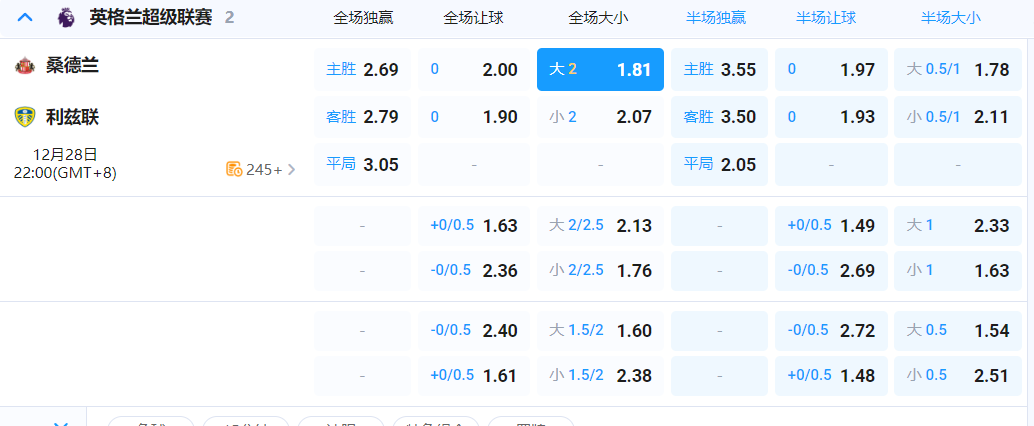Choose 小 1 at odds 1.63
Screen dimensions: 1034x426
click(x=958, y=270)
